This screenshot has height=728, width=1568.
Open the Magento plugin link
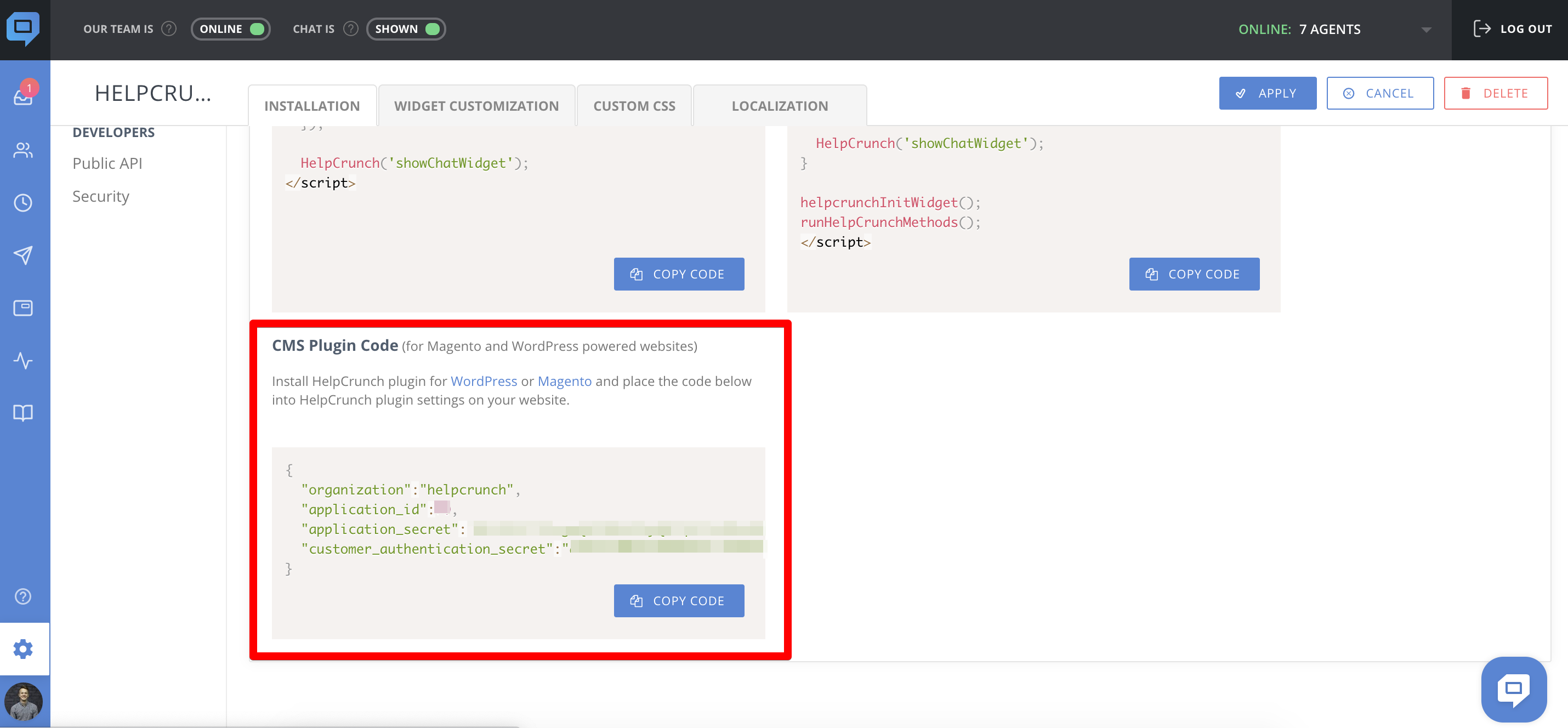(564, 381)
